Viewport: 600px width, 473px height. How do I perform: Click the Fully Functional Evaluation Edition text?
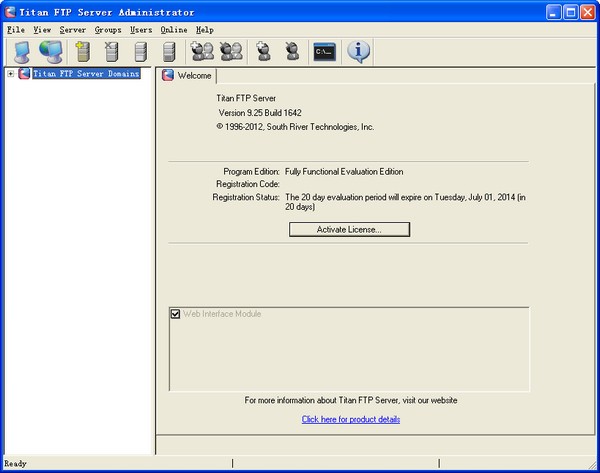344,171
